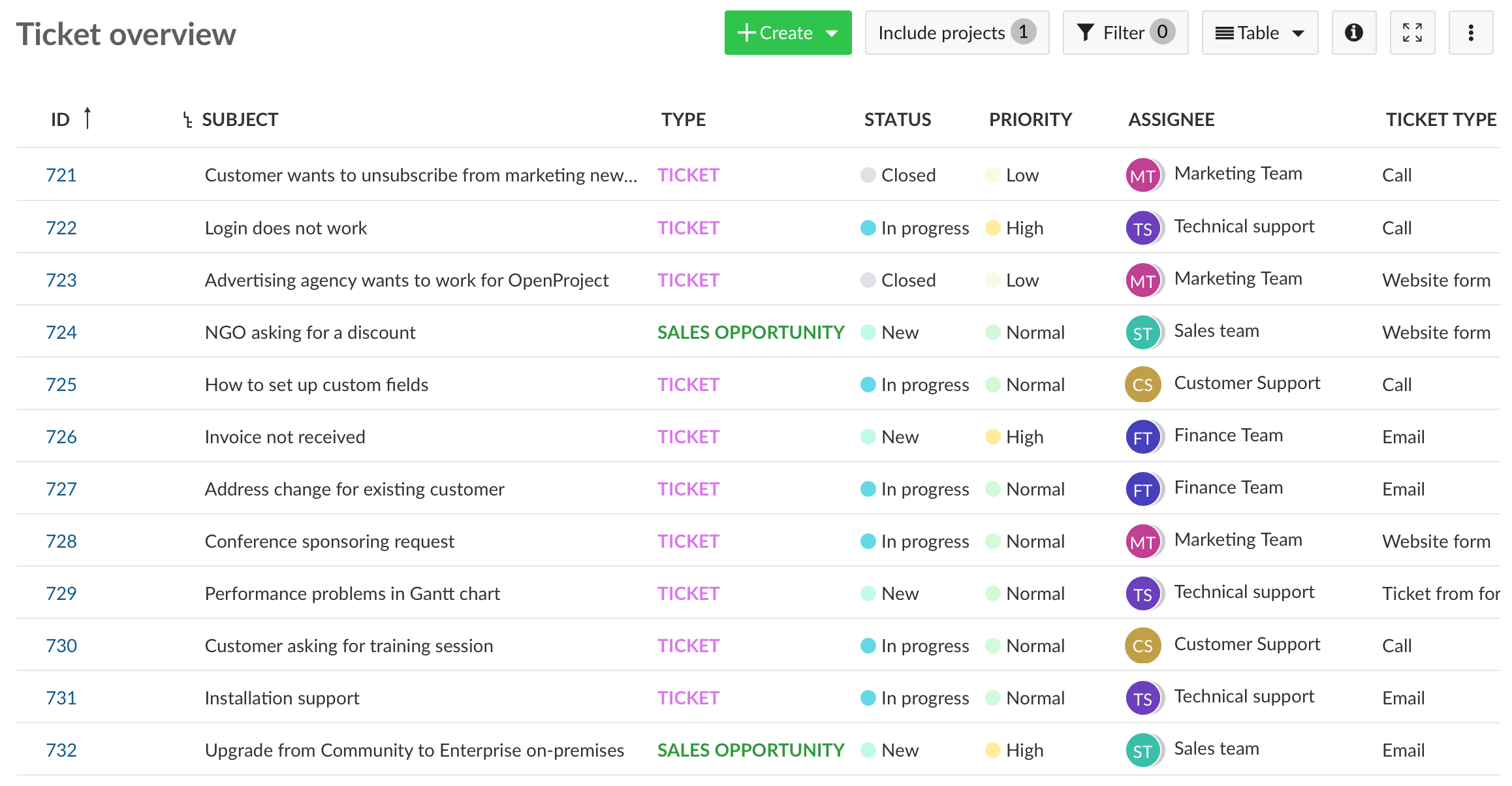Click the SALES OPPORTUNITY badge on ticket 724
This screenshot has width=1512, height=786.
pos(751,332)
